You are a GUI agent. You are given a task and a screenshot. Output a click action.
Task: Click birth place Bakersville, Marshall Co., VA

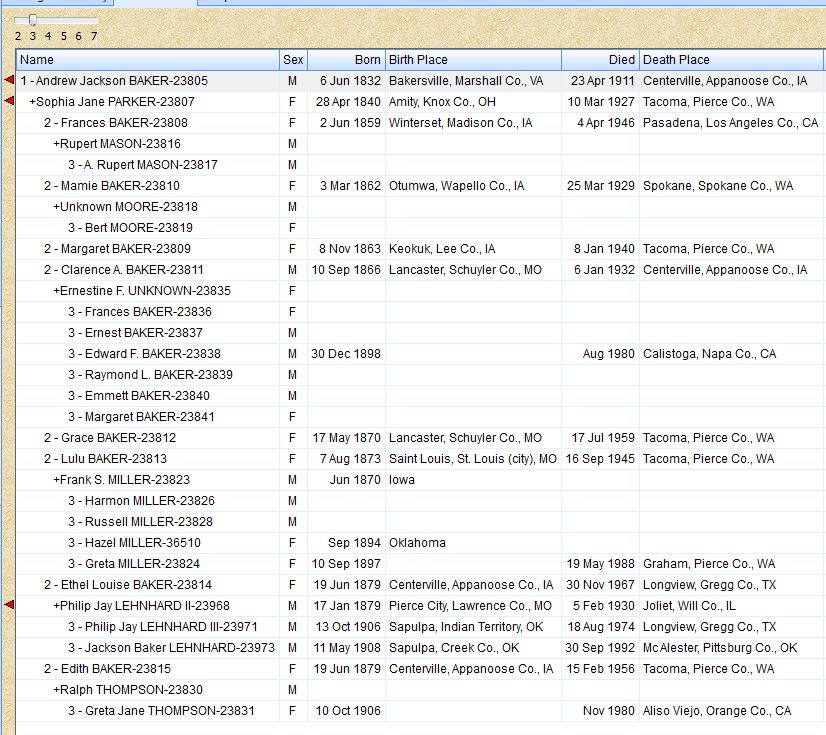click(x=466, y=81)
